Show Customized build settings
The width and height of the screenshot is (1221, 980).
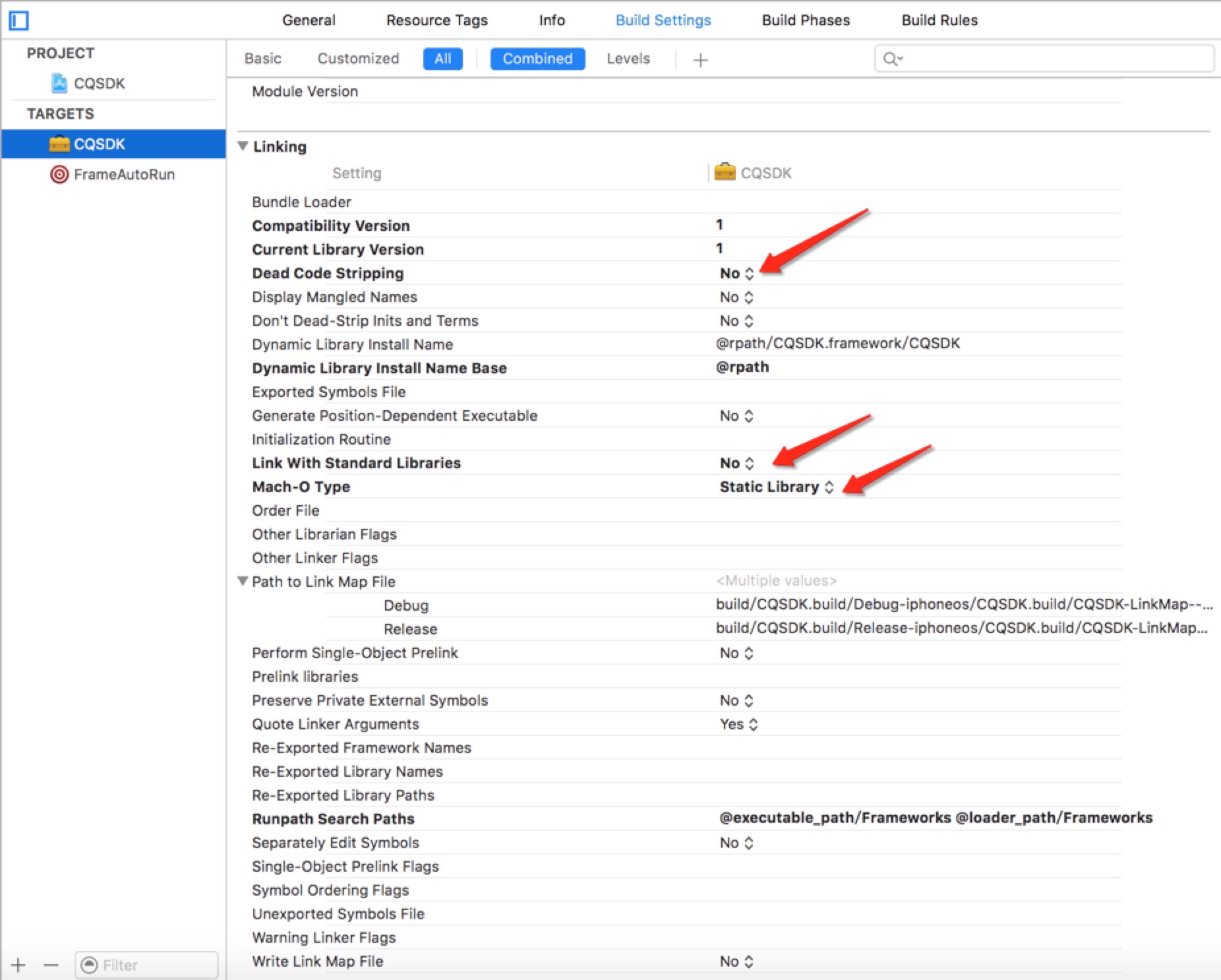pos(358,59)
